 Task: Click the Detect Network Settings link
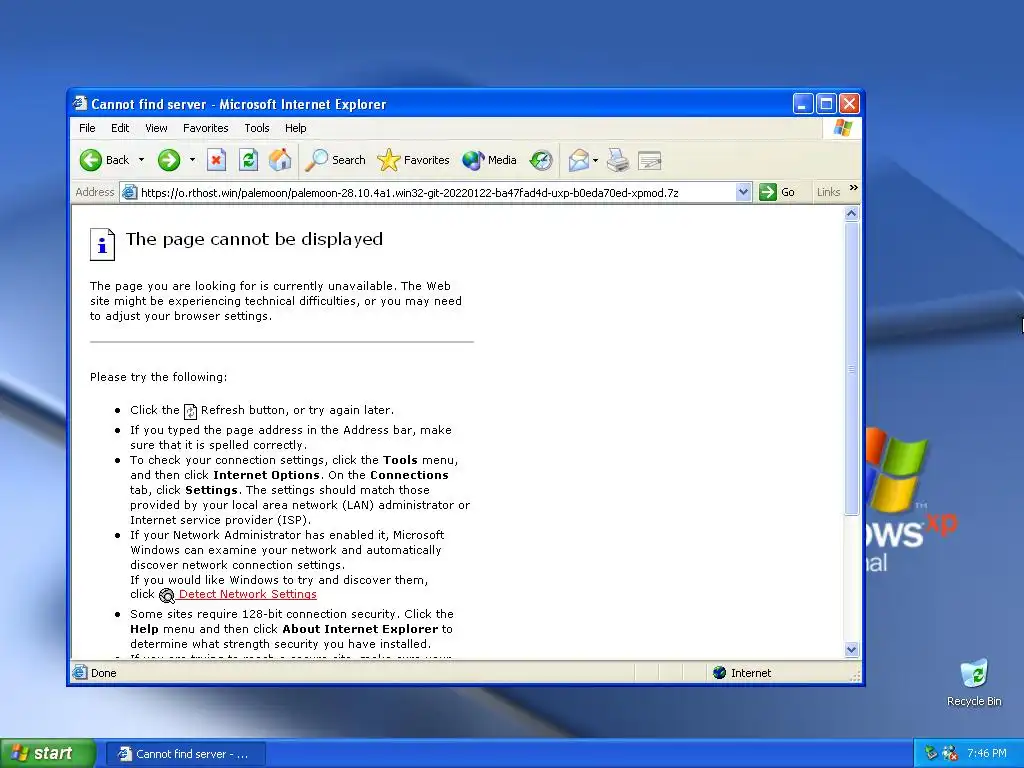tap(248, 594)
